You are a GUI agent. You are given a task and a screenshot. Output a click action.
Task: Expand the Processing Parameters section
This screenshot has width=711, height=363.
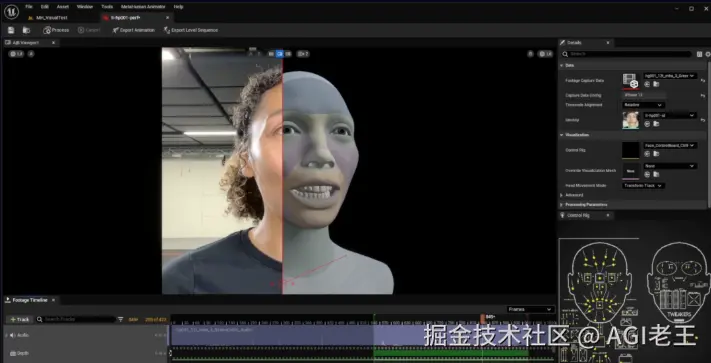click(x=561, y=205)
